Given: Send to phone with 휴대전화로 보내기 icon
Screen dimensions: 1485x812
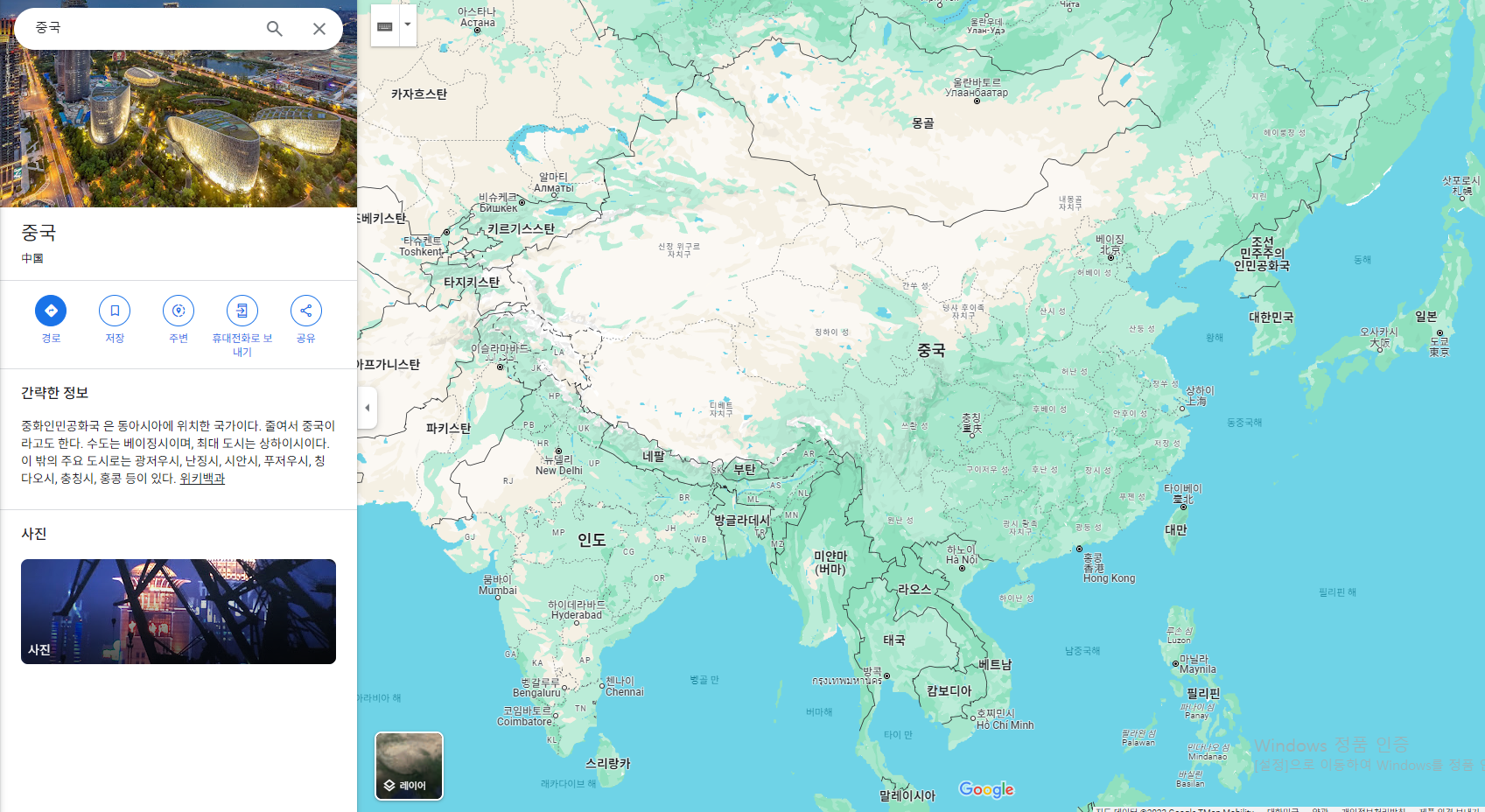Looking at the screenshot, I should pos(242,311).
